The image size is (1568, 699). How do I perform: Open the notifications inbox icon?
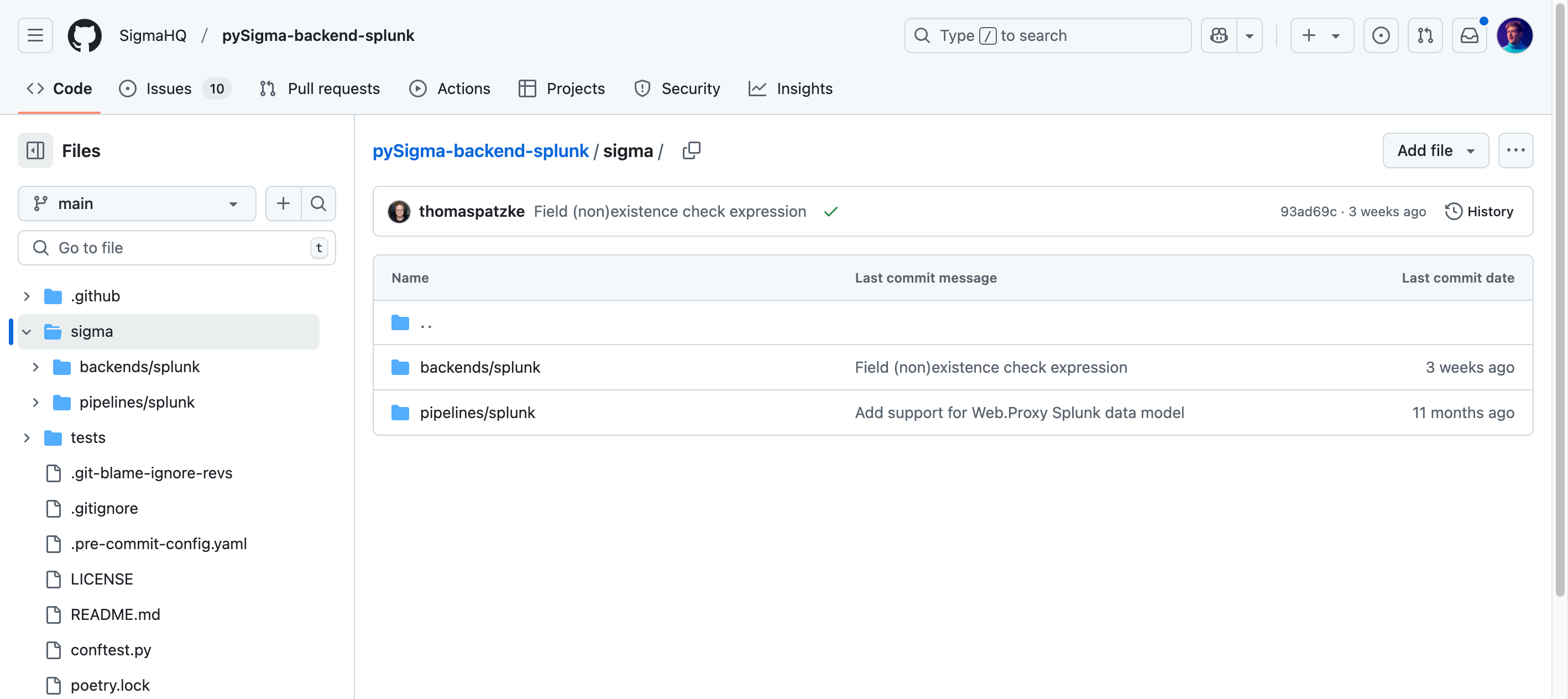[x=1470, y=35]
